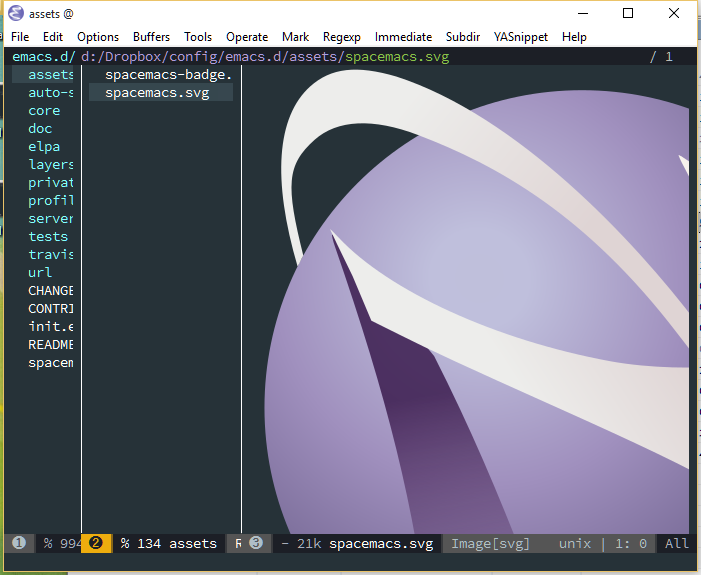
Task: Select spacemacs-badge file in middle pane
Action: 169,75
